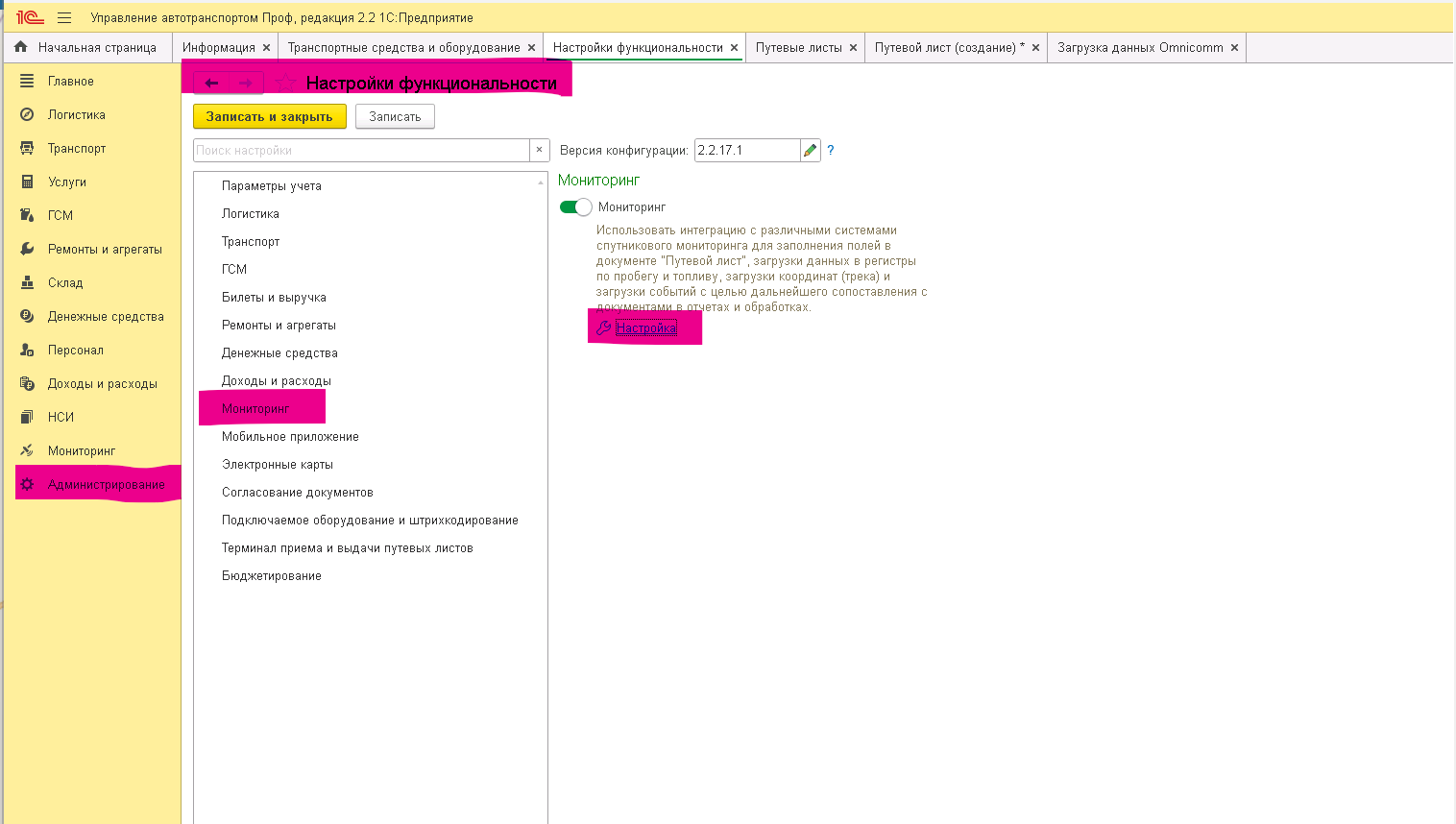
Task: Toggle the Мониторинг switch off
Action: click(576, 207)
